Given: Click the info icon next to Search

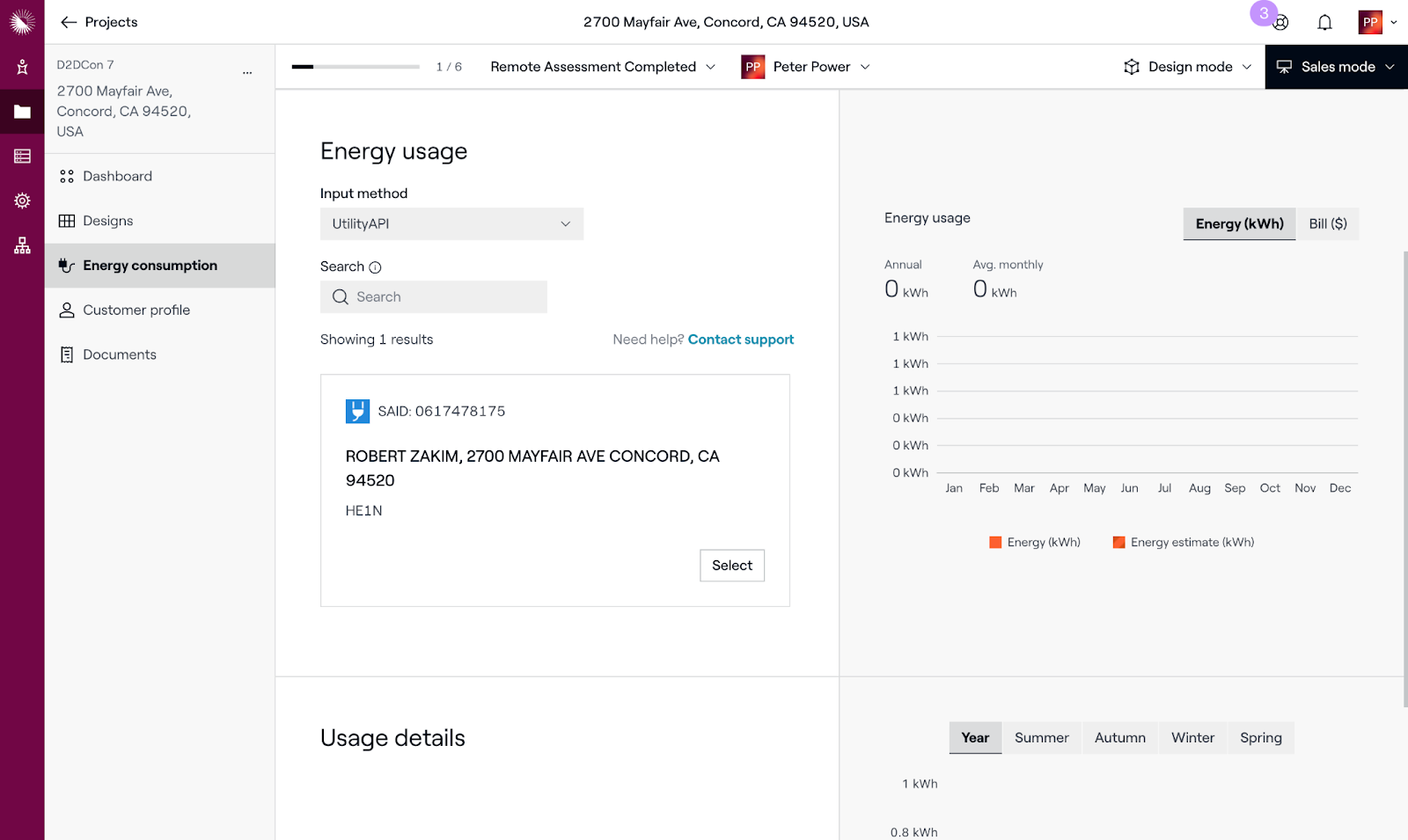Looking at the screenshot, I should (375, 267).
